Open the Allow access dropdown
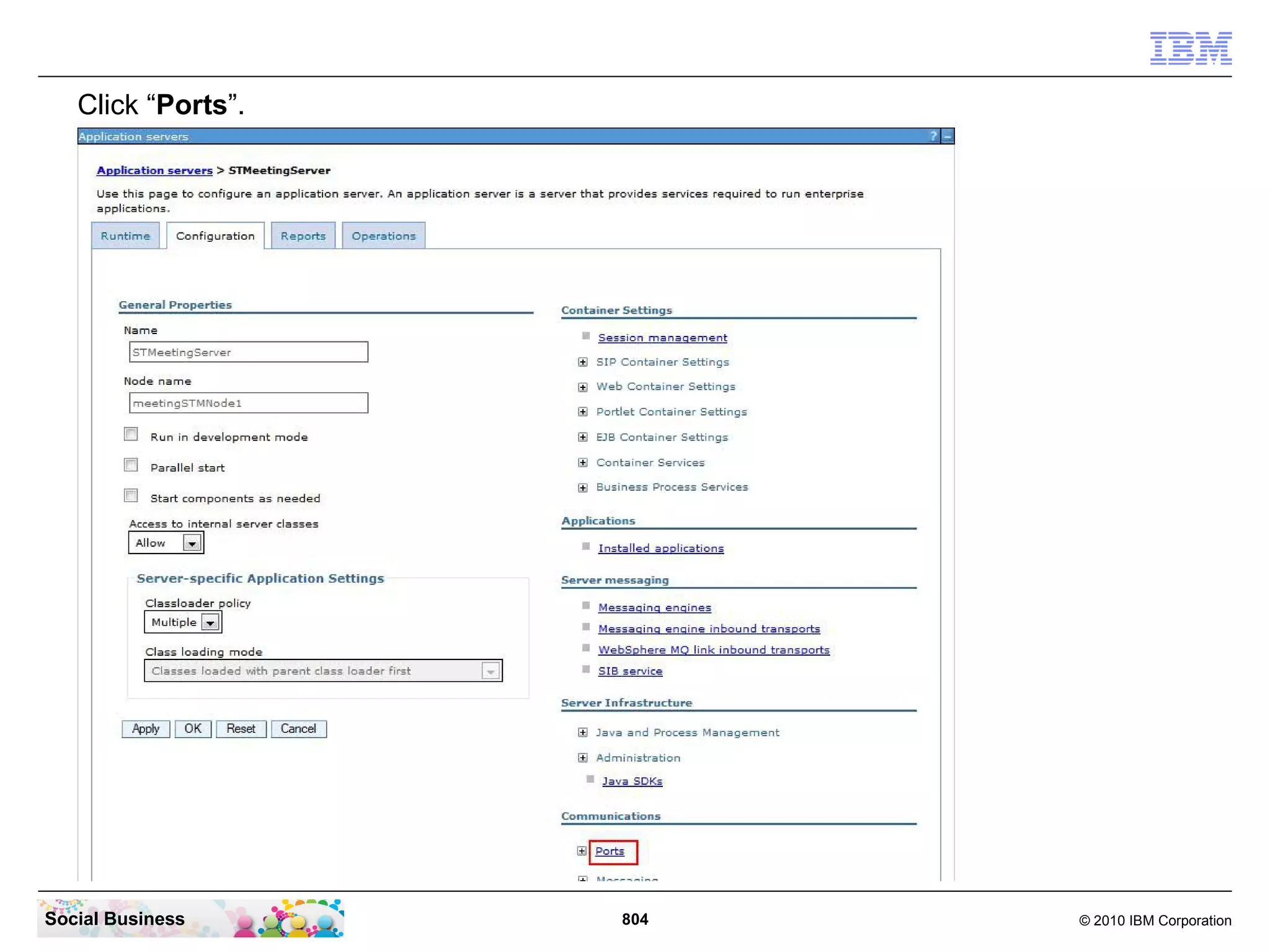Viewport: 1270px width, 952px height. pos(166,543)
